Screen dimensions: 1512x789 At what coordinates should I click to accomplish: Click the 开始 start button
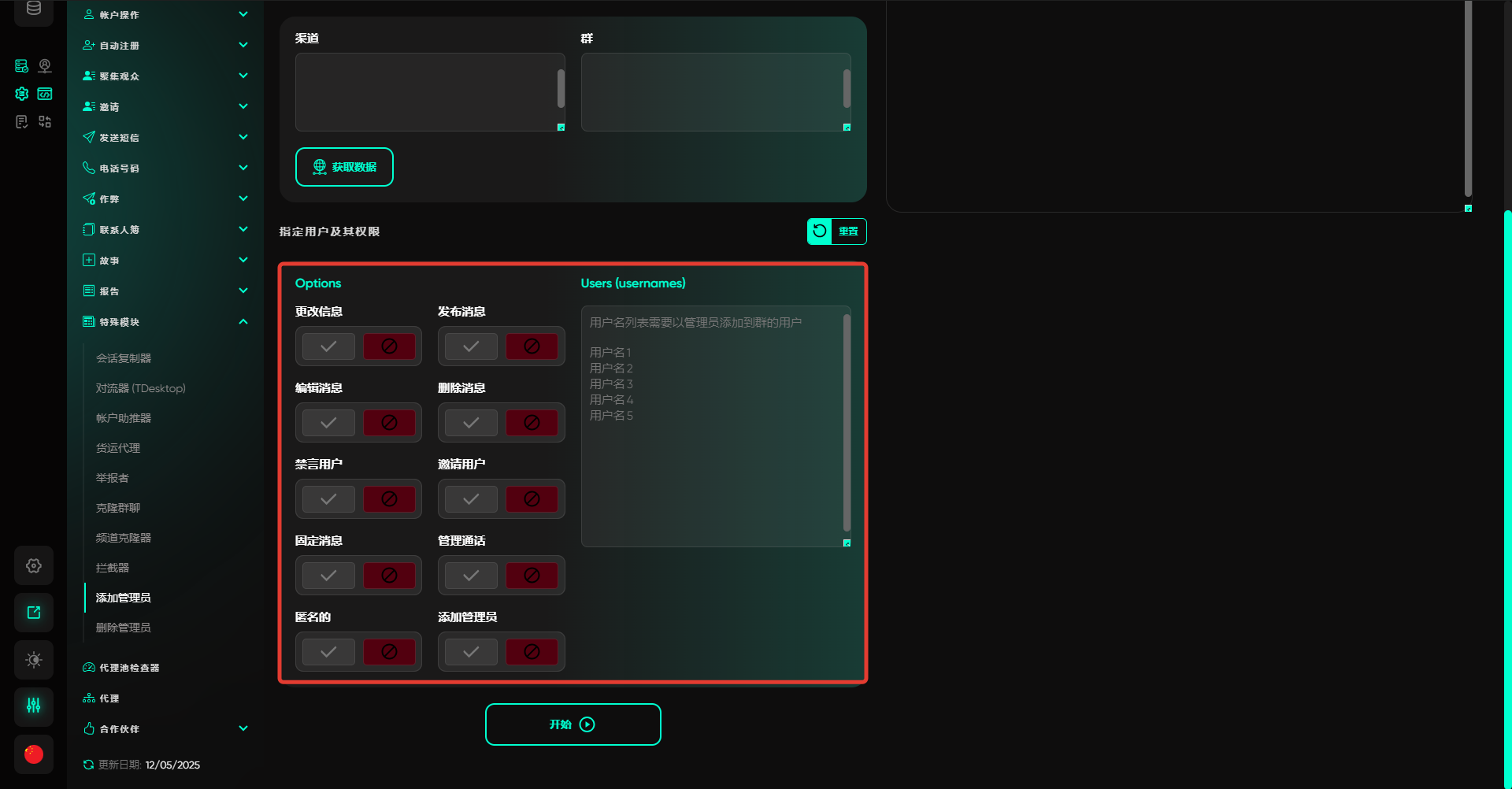(573, 724)
